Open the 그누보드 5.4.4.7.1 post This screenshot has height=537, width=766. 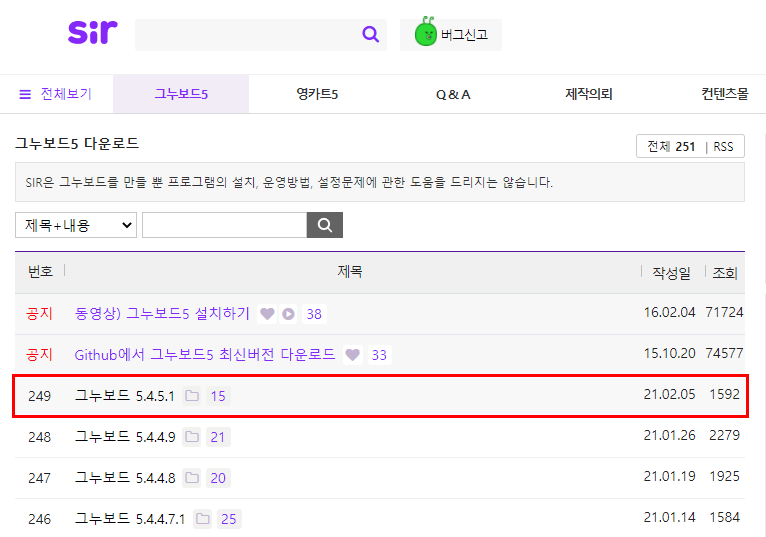[x=130, y=519]
